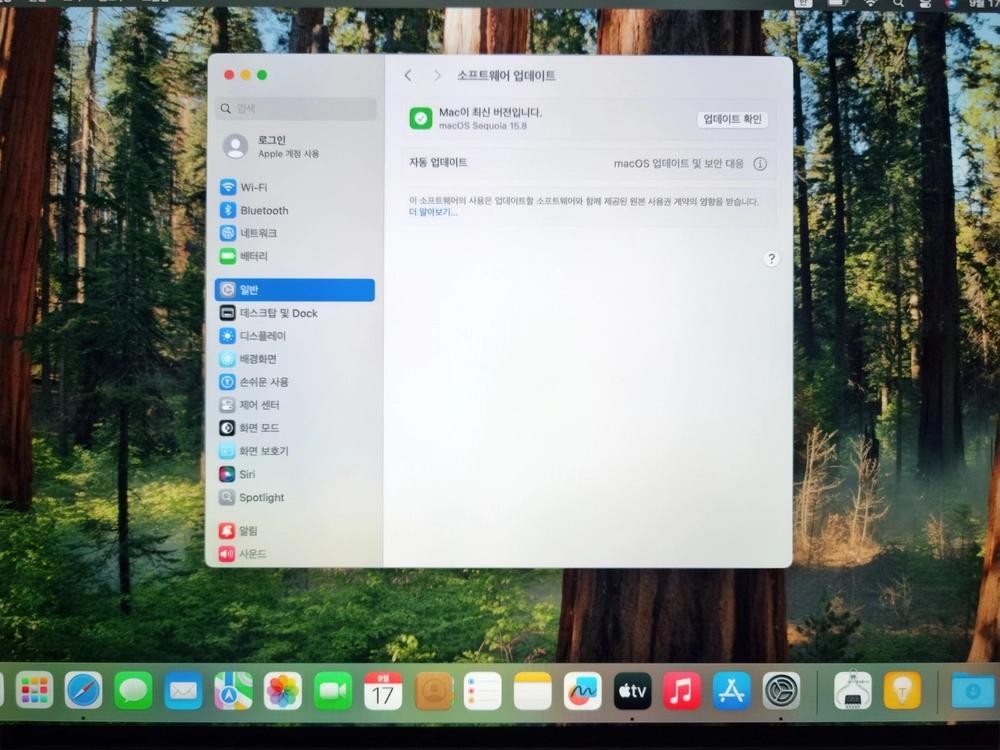
Task: Select Siri in the sidebar
Action: point(295,474)
